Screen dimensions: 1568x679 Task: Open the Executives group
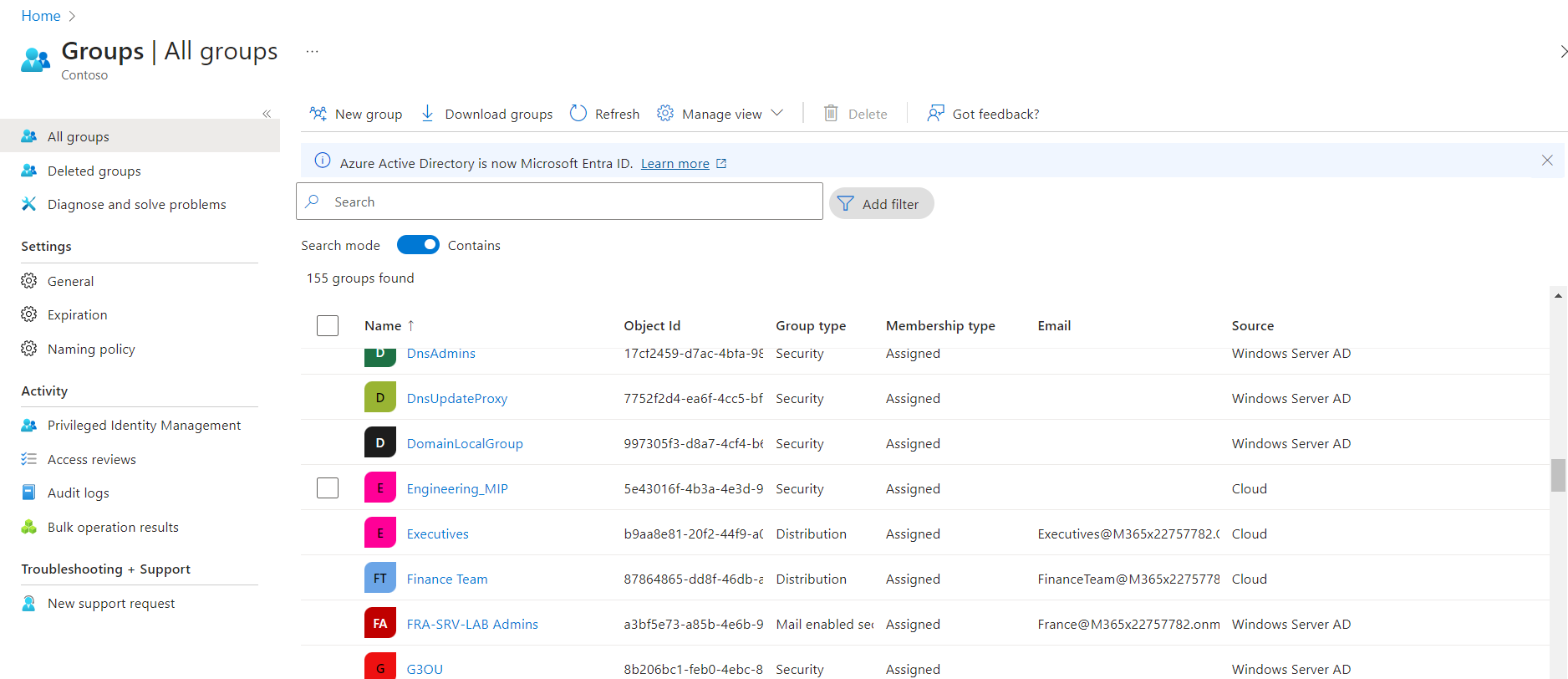coord(437,533)
